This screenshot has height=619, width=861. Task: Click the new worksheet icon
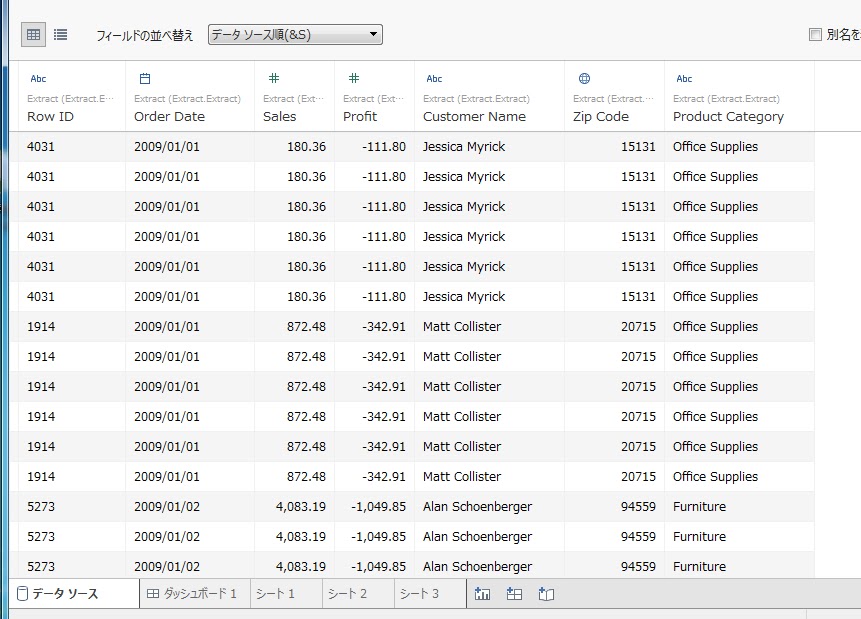[483, 594]
